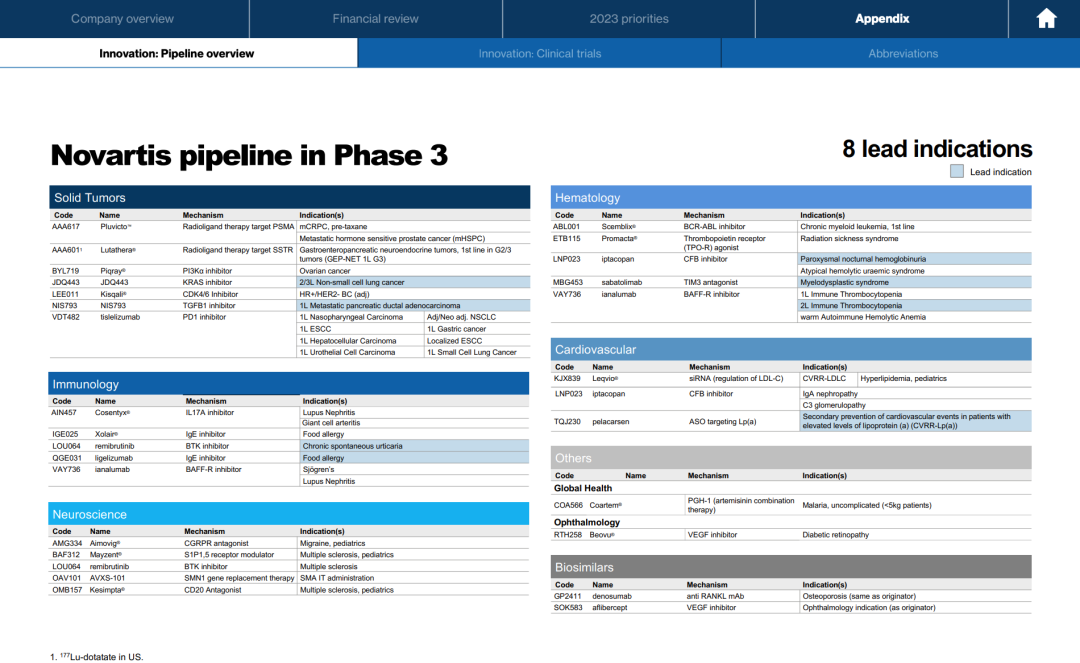This screenshot has width=1080, height=663.
Task: Click the Xolair drug name
Action: click(x=106, y=434)
